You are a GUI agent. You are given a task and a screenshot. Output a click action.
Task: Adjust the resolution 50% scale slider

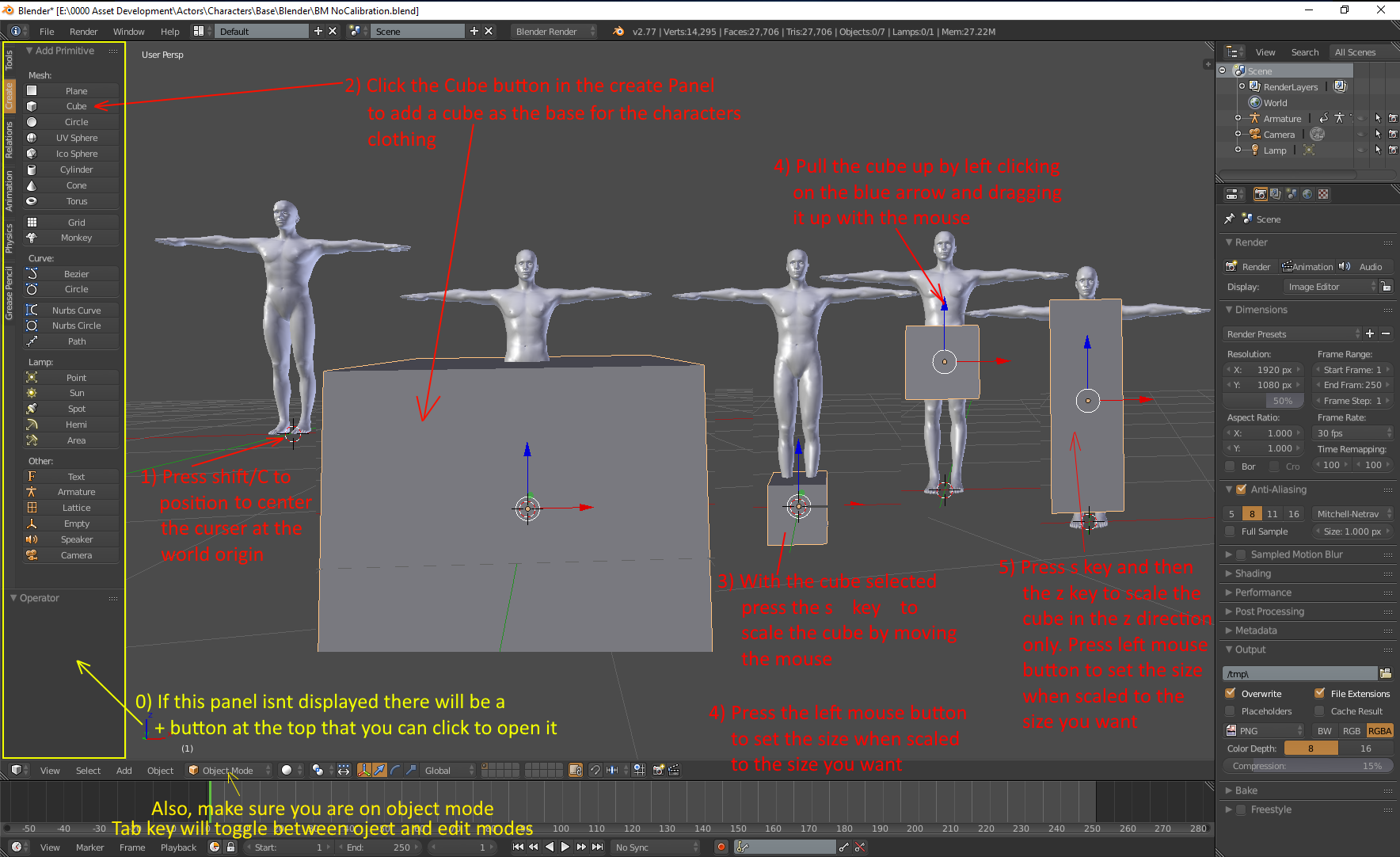point(1264,401)
